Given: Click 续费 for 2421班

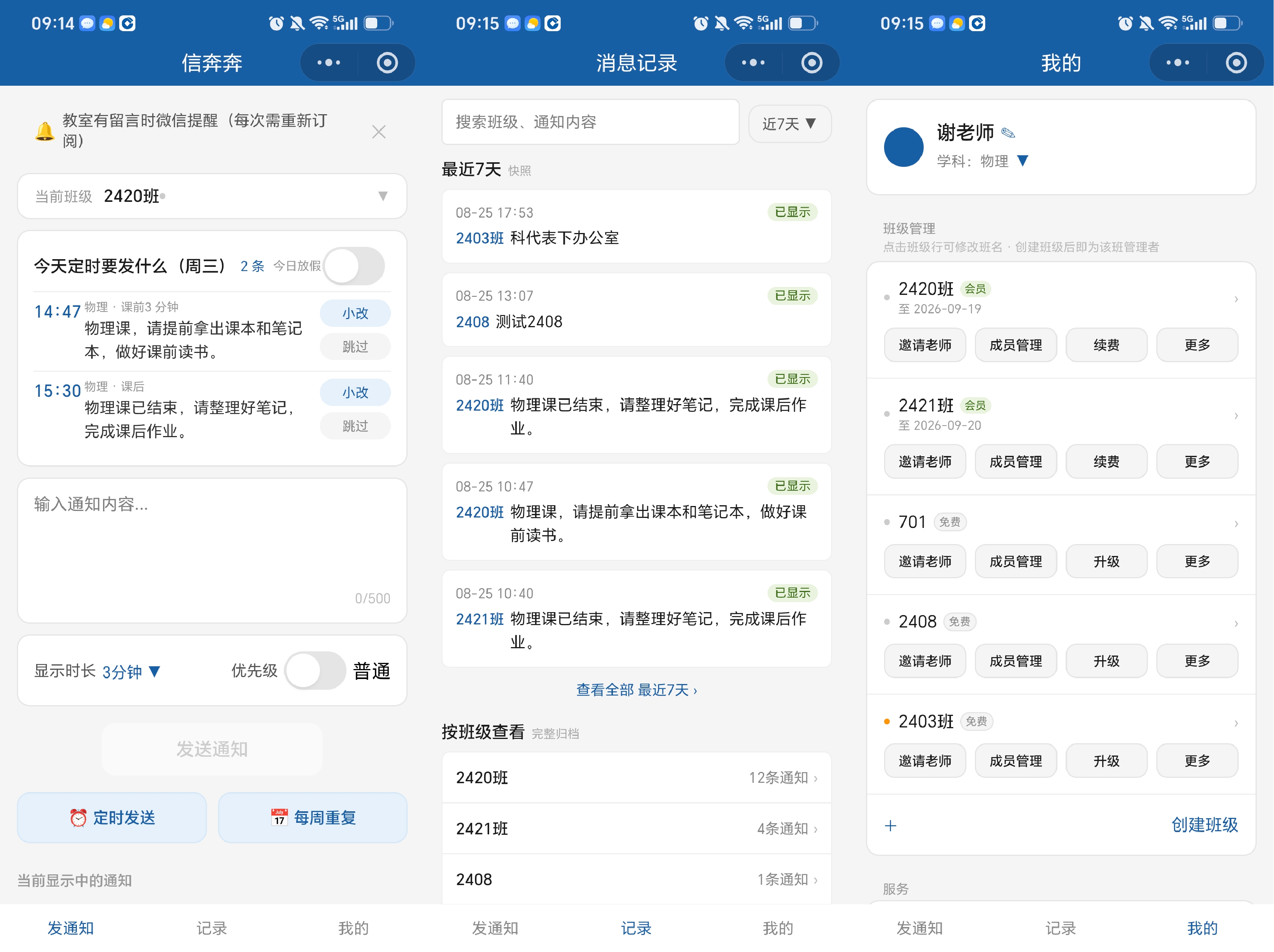Looking at the screenshot, I should coord(1106,461).
